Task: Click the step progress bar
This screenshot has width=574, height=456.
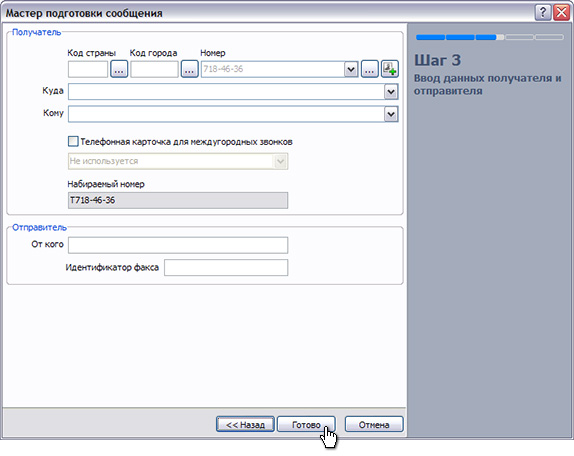Action: pyautogui.click(x=489, y=37)
